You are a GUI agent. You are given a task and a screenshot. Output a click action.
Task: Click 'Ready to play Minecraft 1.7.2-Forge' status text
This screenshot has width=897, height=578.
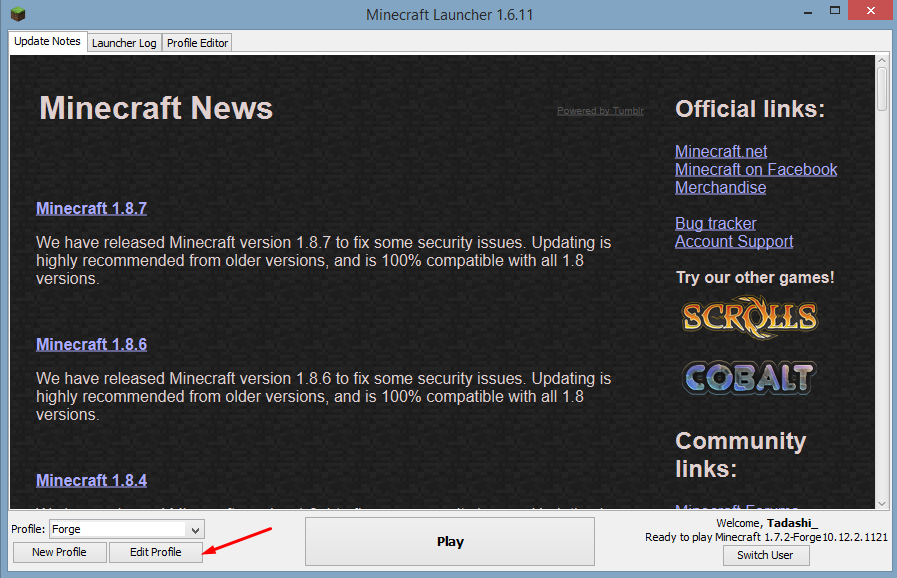(767, 537)
